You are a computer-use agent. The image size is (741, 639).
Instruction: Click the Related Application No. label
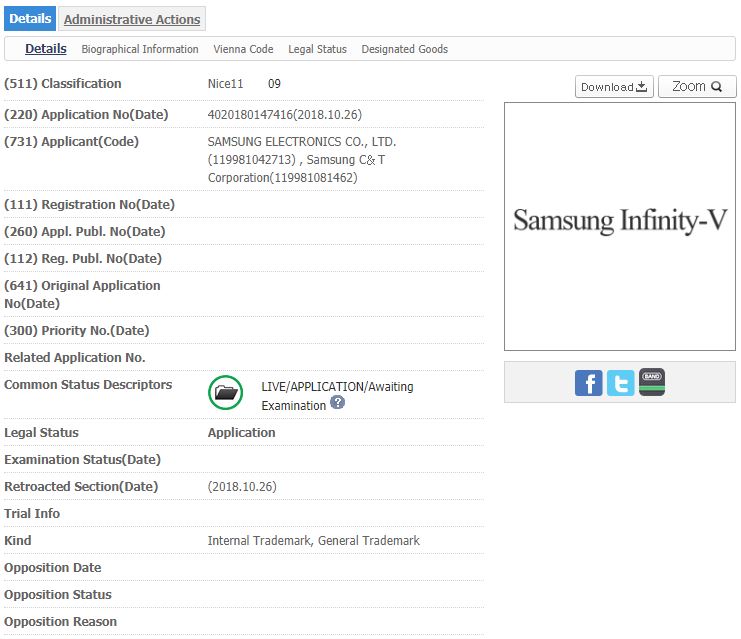pos(75,358)
